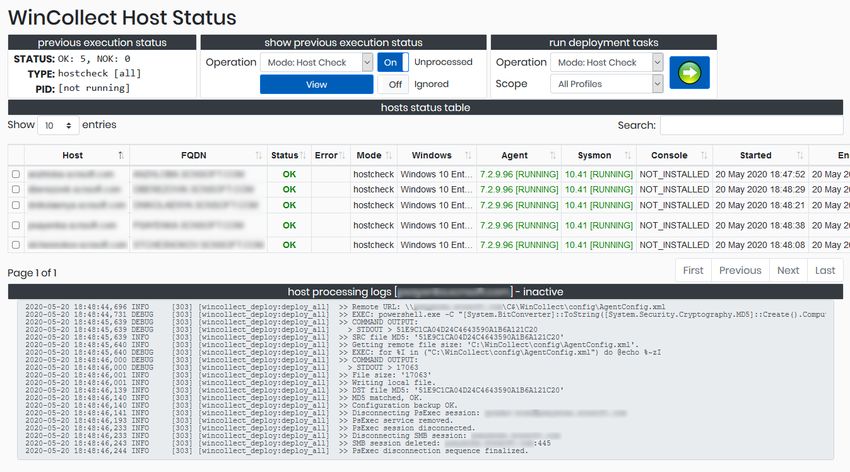Toggle the Unprocessed On switch

(392, 62)
